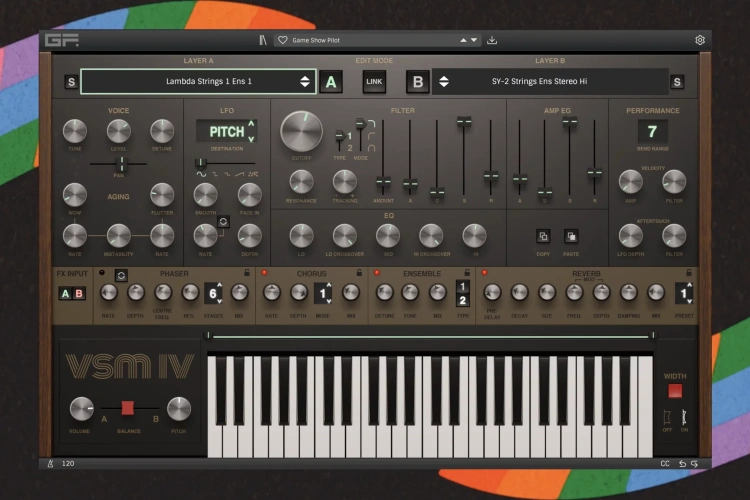Screen dimensions: 750x500
Task: Step to previous preset with up arrow
Action: (x=463, y=40)
